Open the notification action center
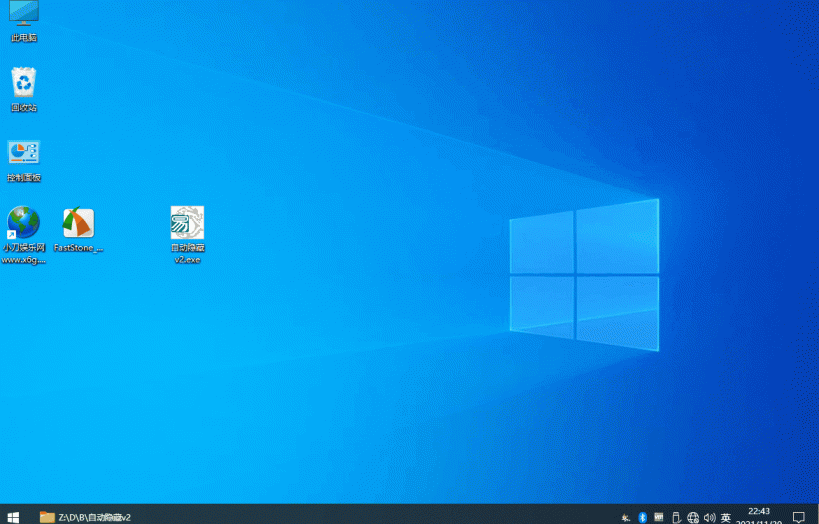The width and height of the screenshot is (819, 524). [799, 517]
